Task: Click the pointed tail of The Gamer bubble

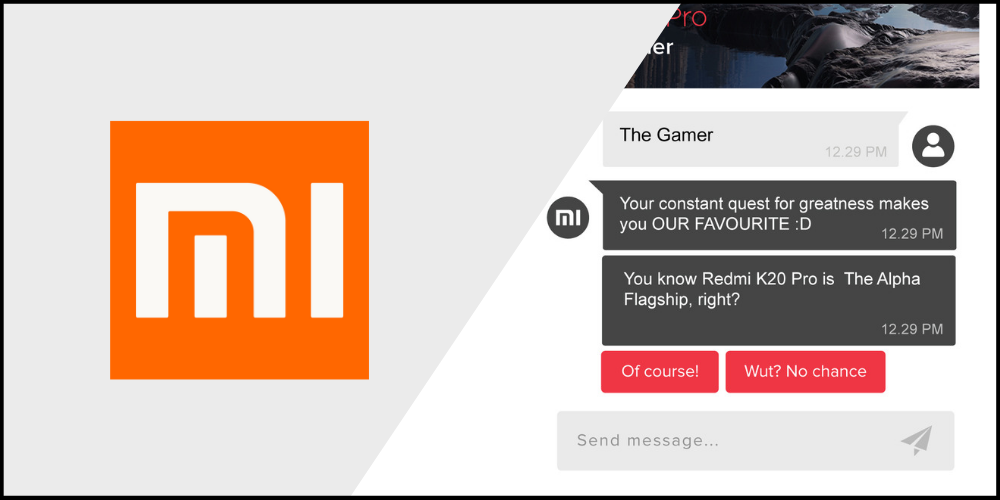Action: pos(903,119)
